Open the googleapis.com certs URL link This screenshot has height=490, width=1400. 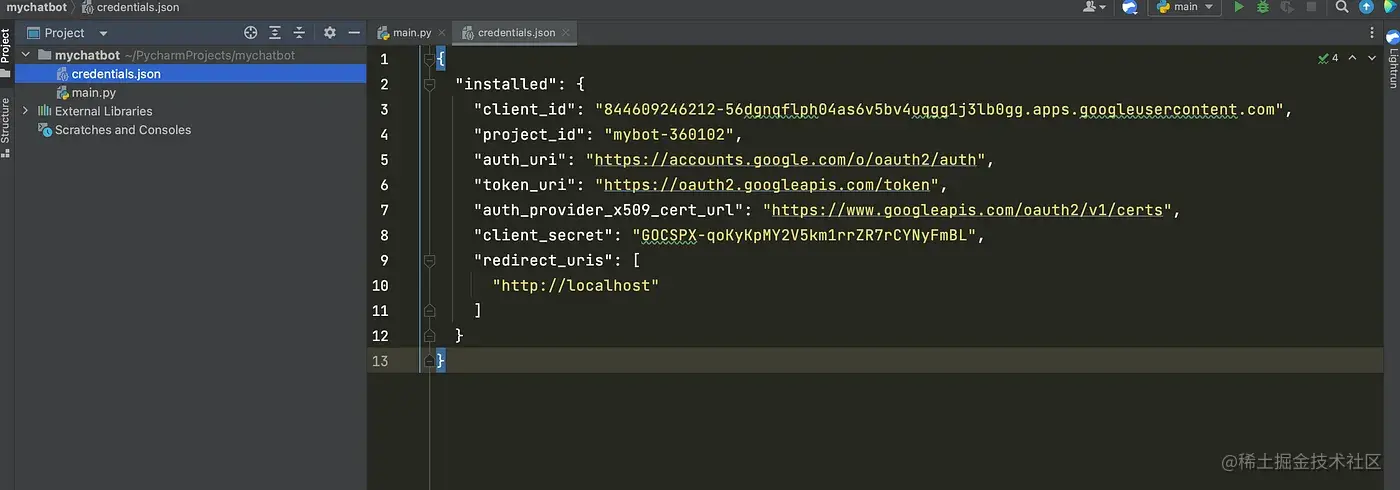pos(967,210)
